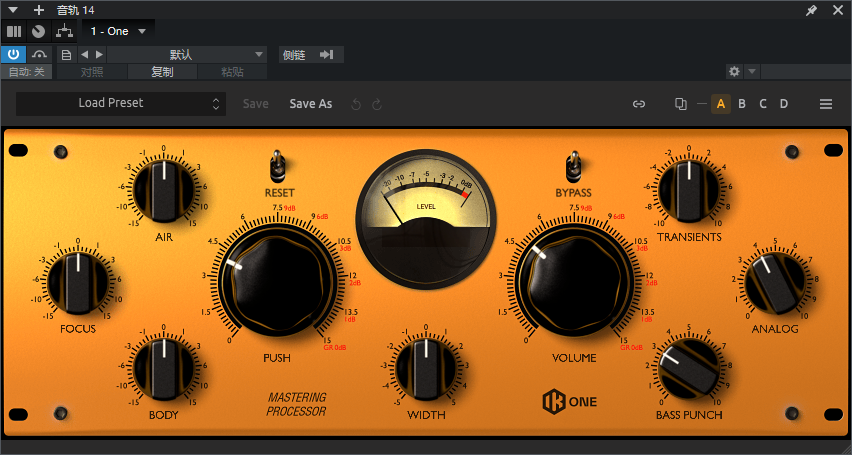Click the copy A/B settings icon

pyautogui.click(x=680, y=104)
